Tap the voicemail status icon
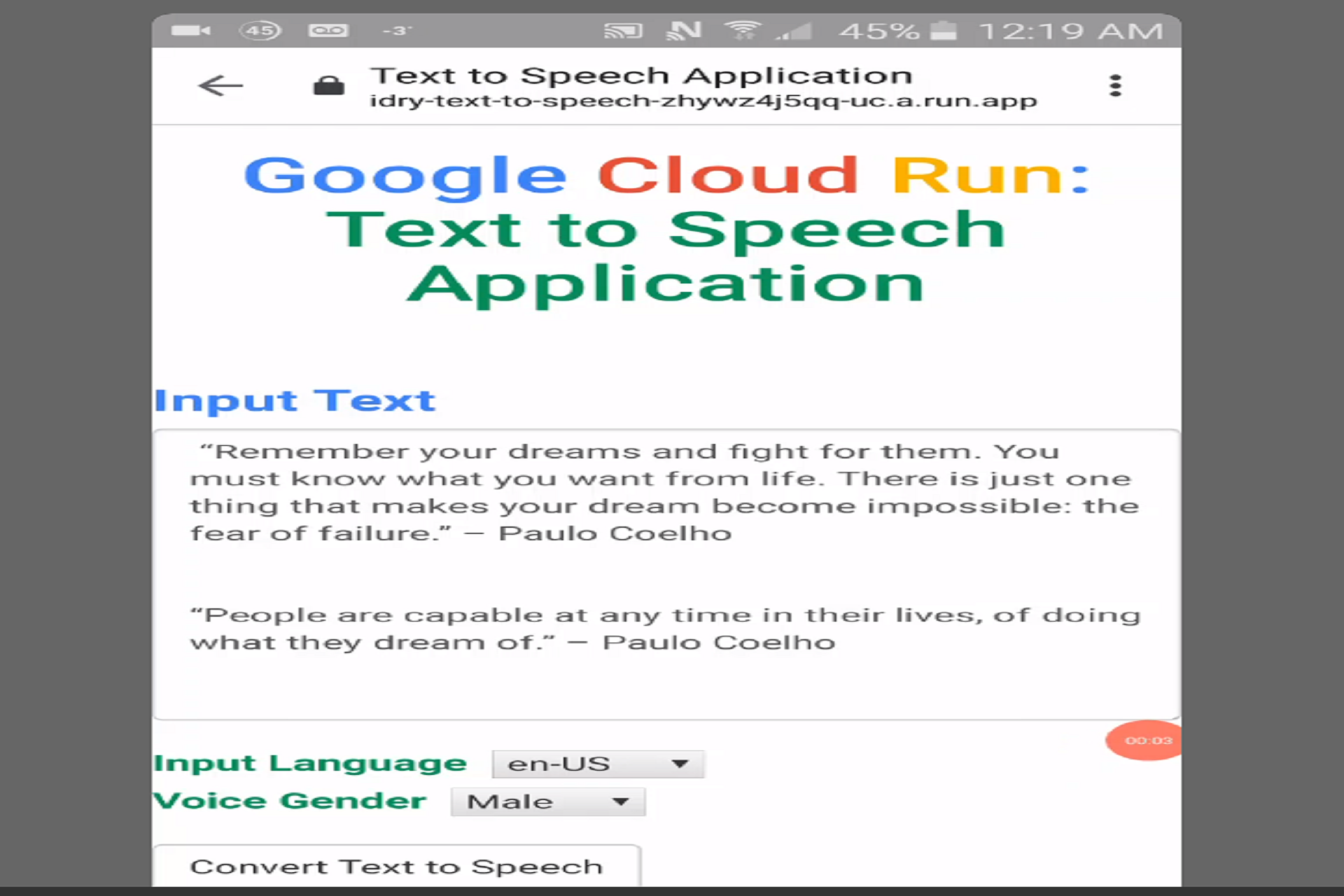 pyautogui.click(x=328, y=30)
